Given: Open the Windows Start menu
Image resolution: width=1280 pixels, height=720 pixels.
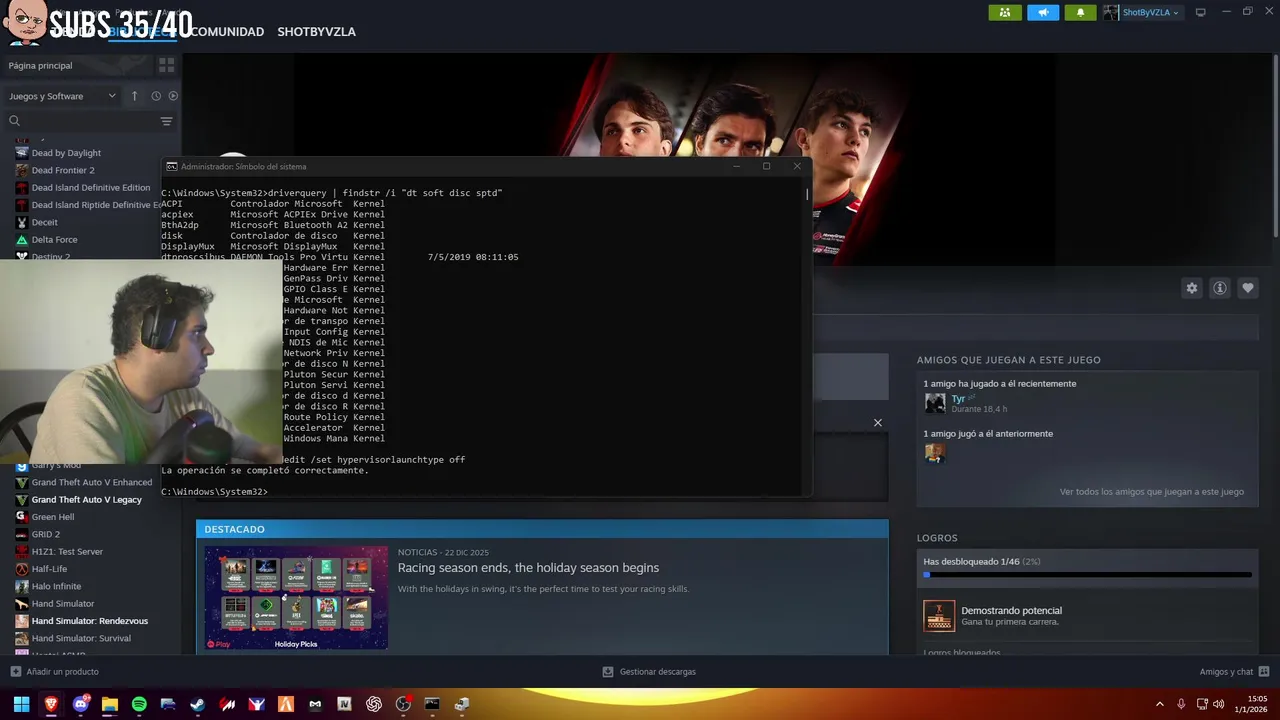Looking at the screenshot, I should (x=22, y=704).
